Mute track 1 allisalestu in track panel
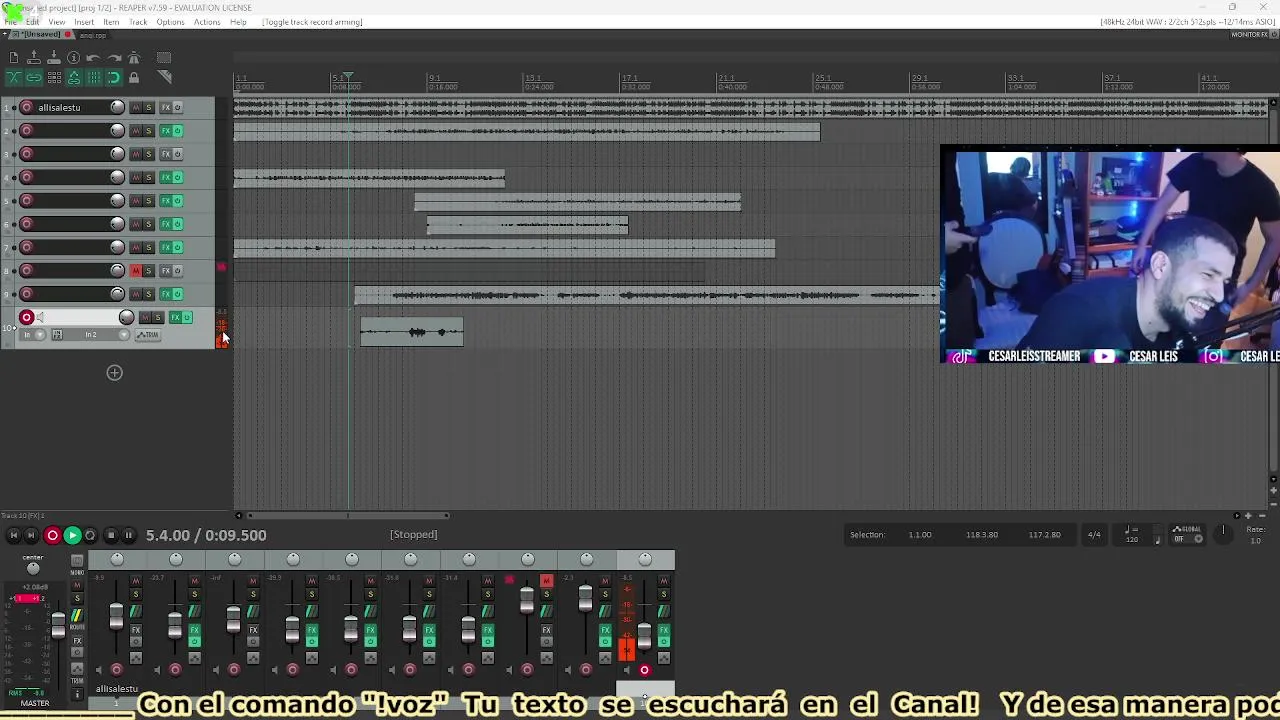The width and height of the screenshot is (1280, 720). [136, 108]
